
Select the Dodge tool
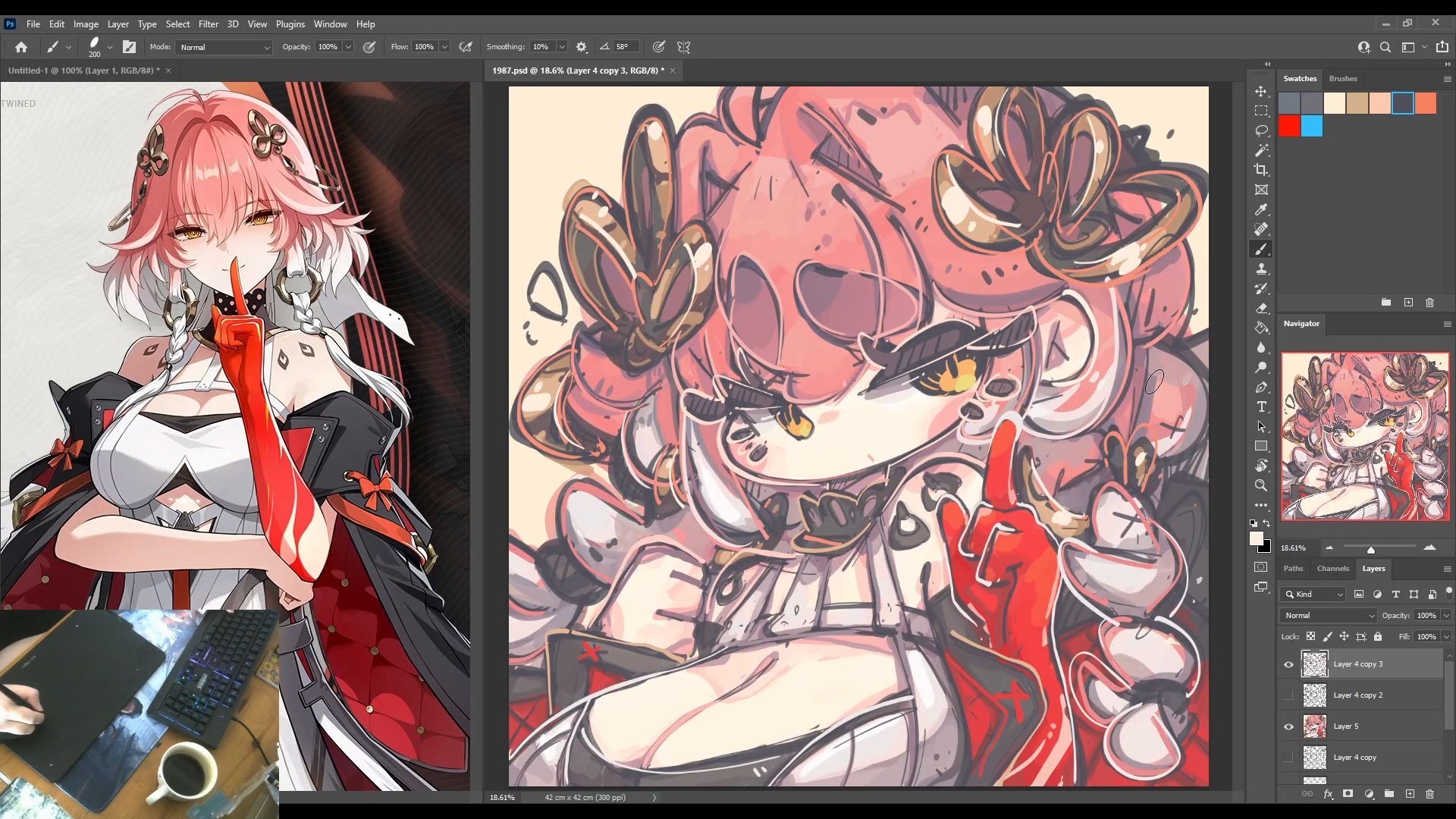click(1261, 368)
